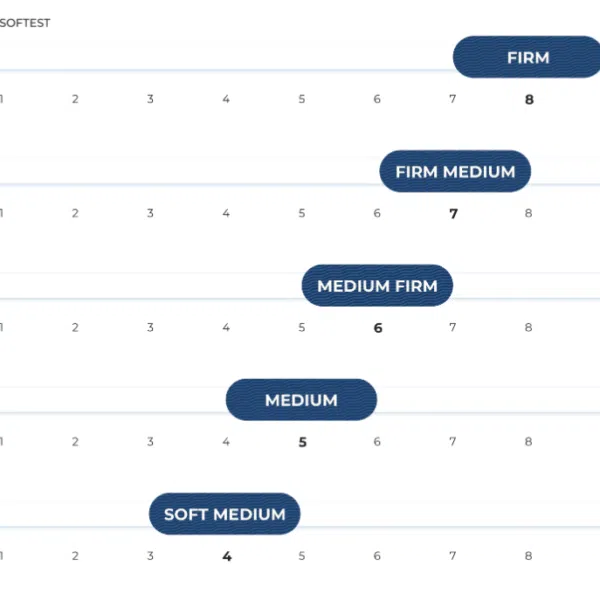Select bold number 6 on the MEDIUM FIRM scale

coord(378,328)
